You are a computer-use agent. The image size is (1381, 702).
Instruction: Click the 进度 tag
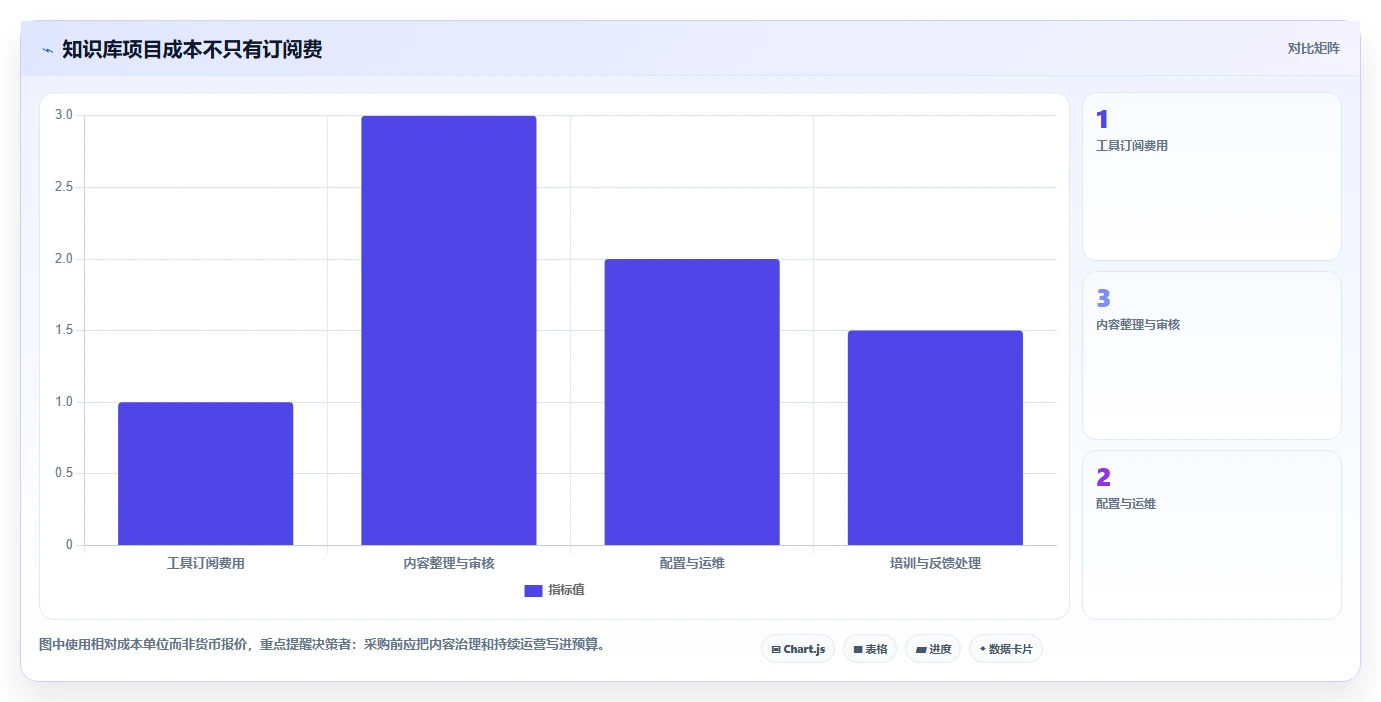tap(933, 649)
